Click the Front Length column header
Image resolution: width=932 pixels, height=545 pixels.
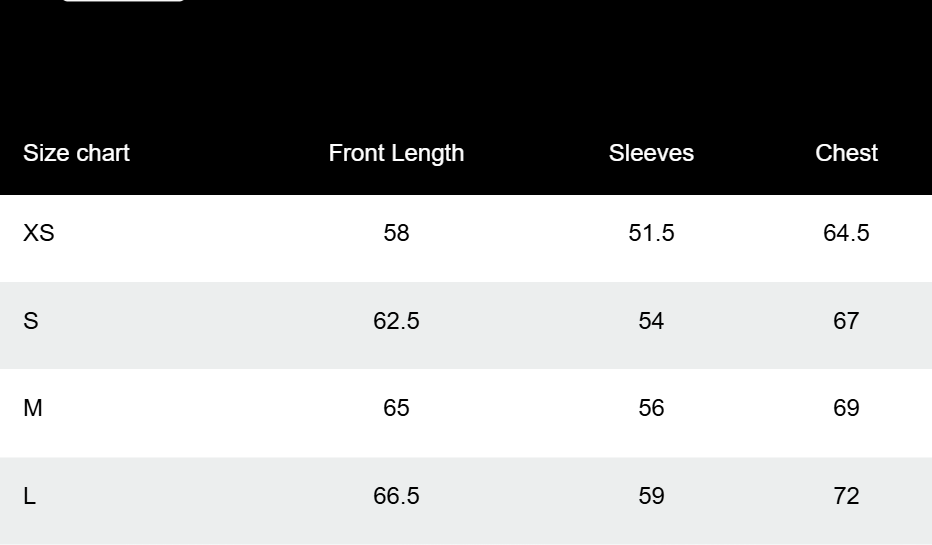(x=396, y=153)
